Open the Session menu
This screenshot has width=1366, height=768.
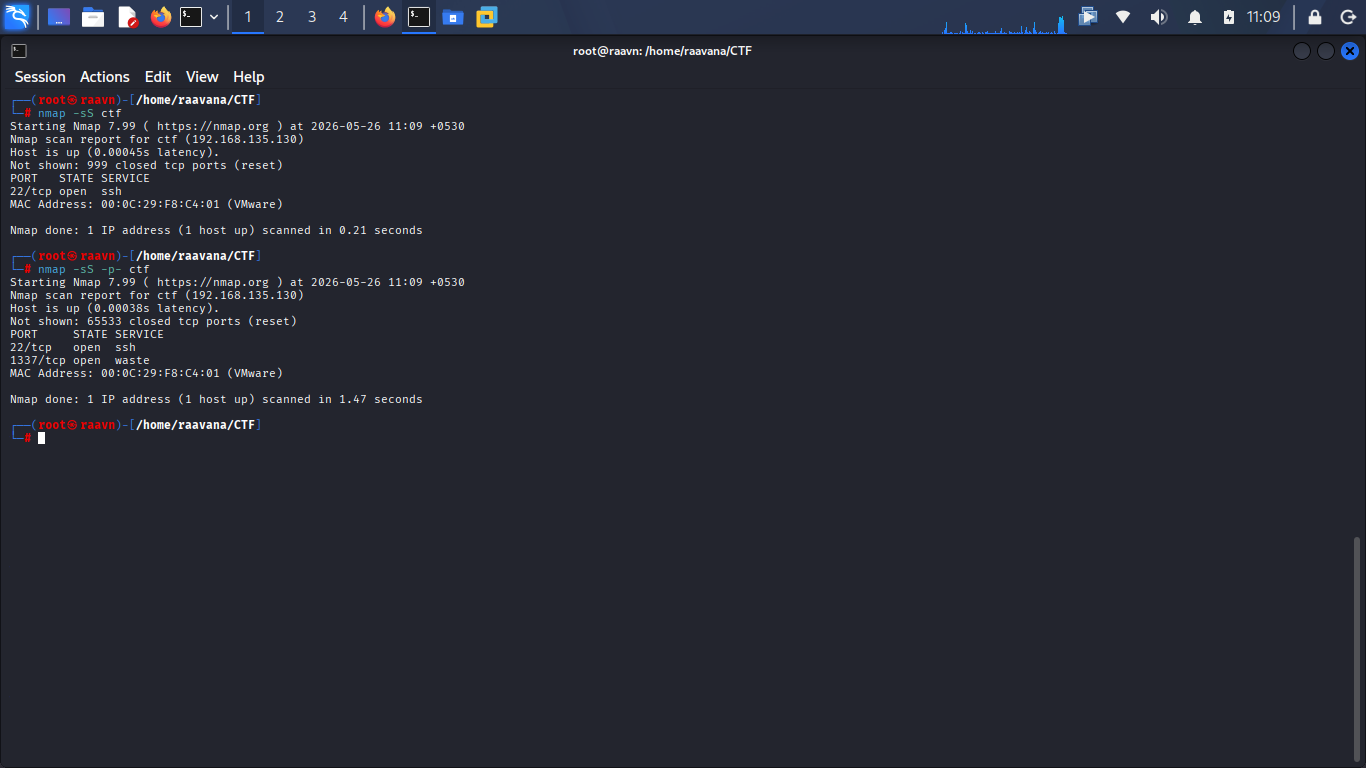(40, 77)
